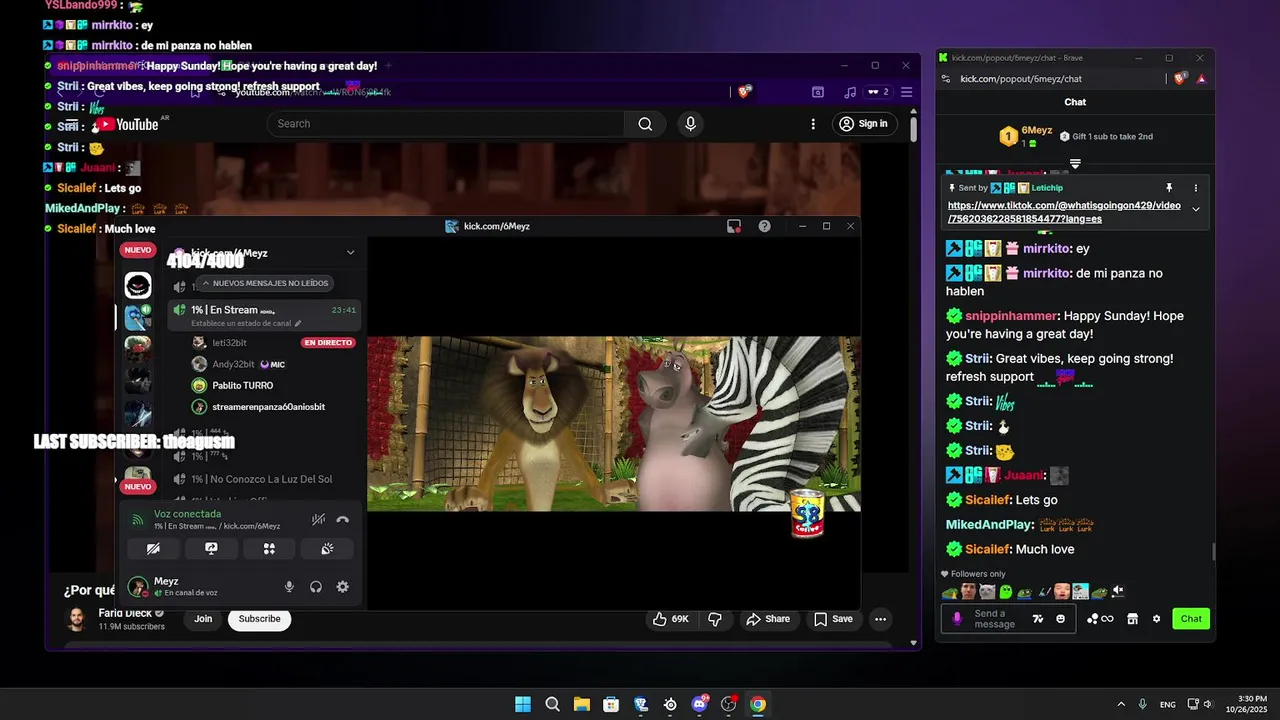The width and height of the screenshot is (1280, 720).
Task: Open Brave browser hamburger menu in YouTube window
Action: (x=907, y=92)
